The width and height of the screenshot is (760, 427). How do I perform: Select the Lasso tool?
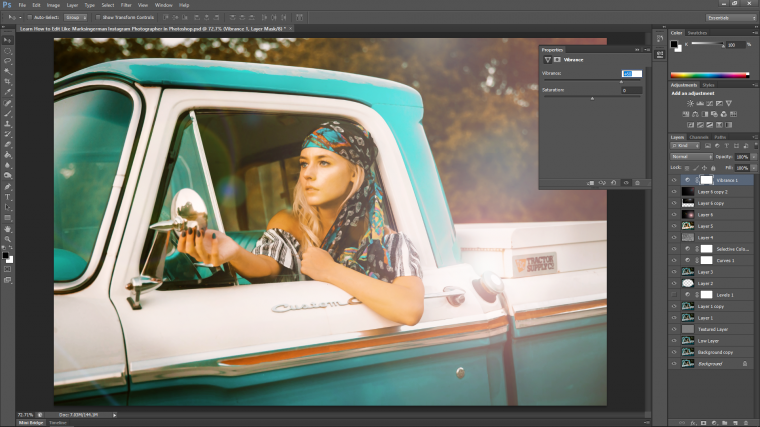[x=7, y=61]
